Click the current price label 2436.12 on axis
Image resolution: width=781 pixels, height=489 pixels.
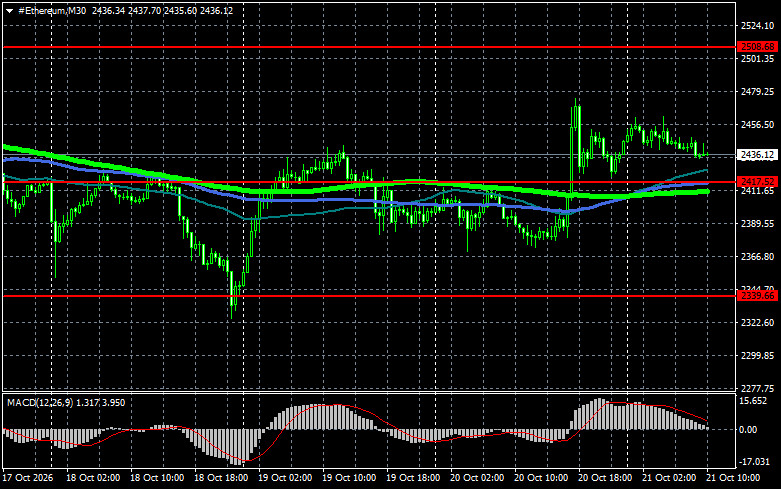[x=757, y=155]
